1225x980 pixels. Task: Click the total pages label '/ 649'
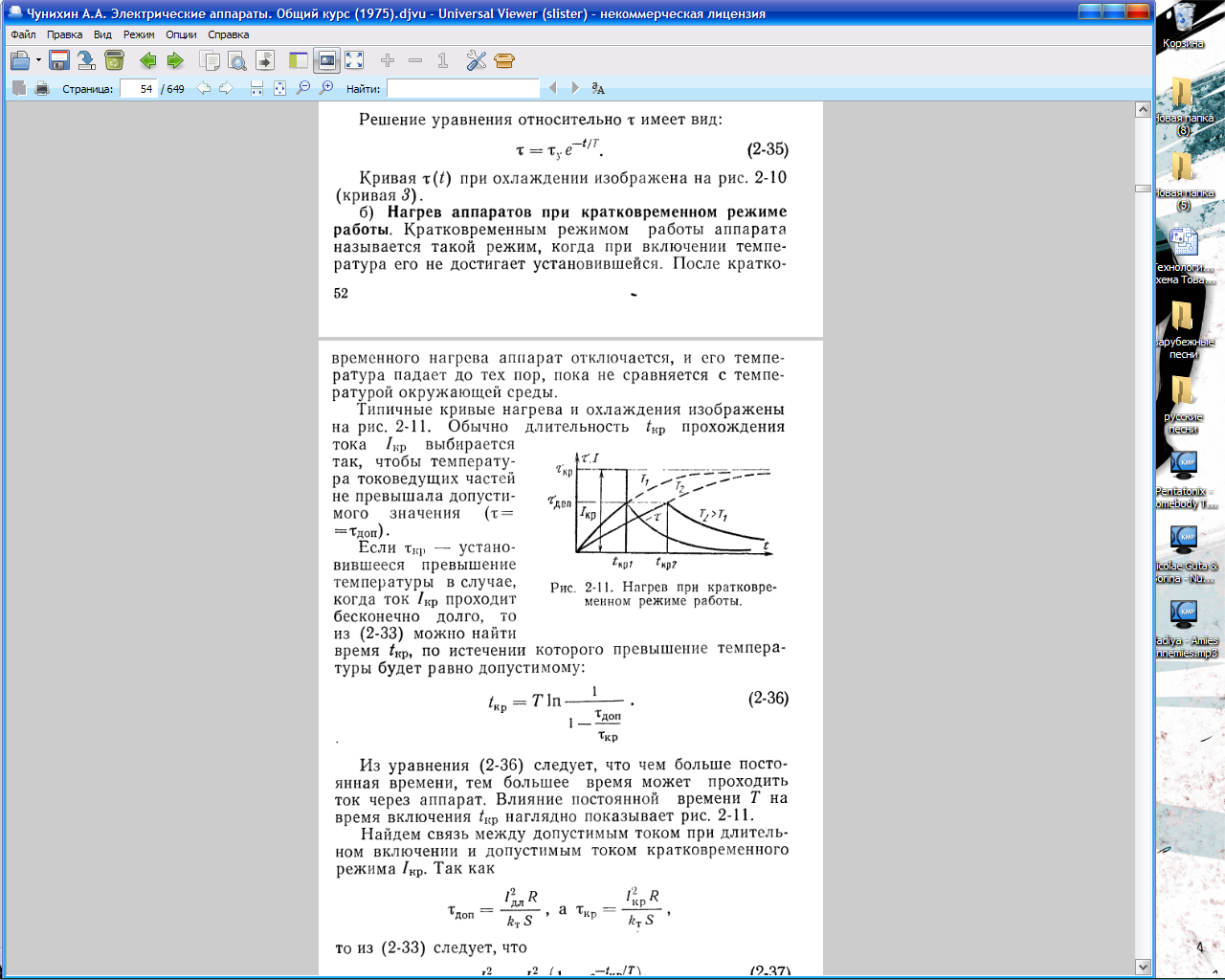pyautogui.click(x=173, y=89)
